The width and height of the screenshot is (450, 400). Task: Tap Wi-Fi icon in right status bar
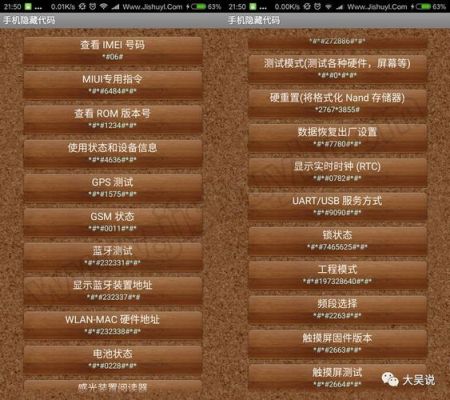(x=328, y=6)
